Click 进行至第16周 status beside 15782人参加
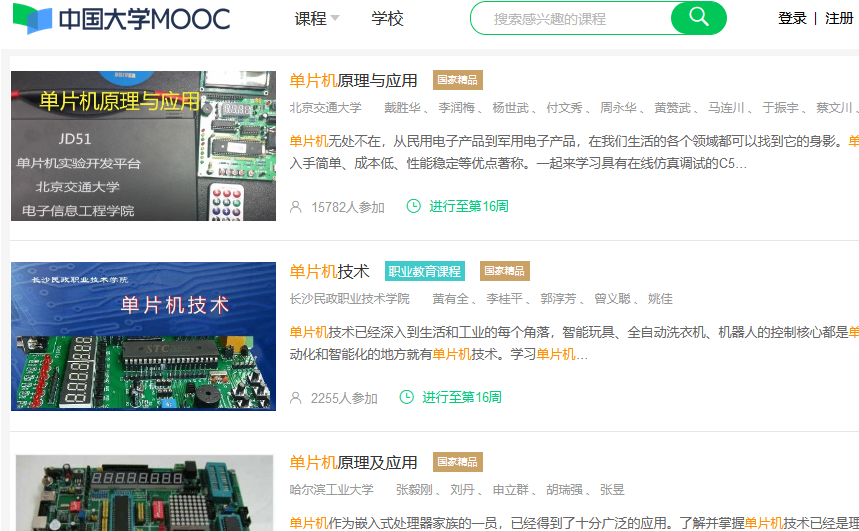This screenshot has height=531, width=859. pos(469,206)
